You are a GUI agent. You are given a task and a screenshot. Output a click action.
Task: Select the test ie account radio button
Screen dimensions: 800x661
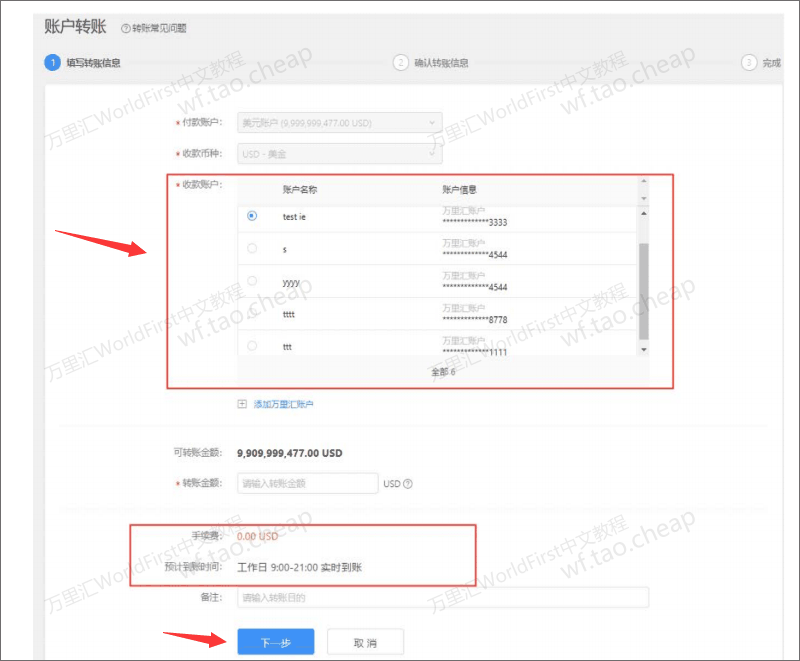(252, 216)
